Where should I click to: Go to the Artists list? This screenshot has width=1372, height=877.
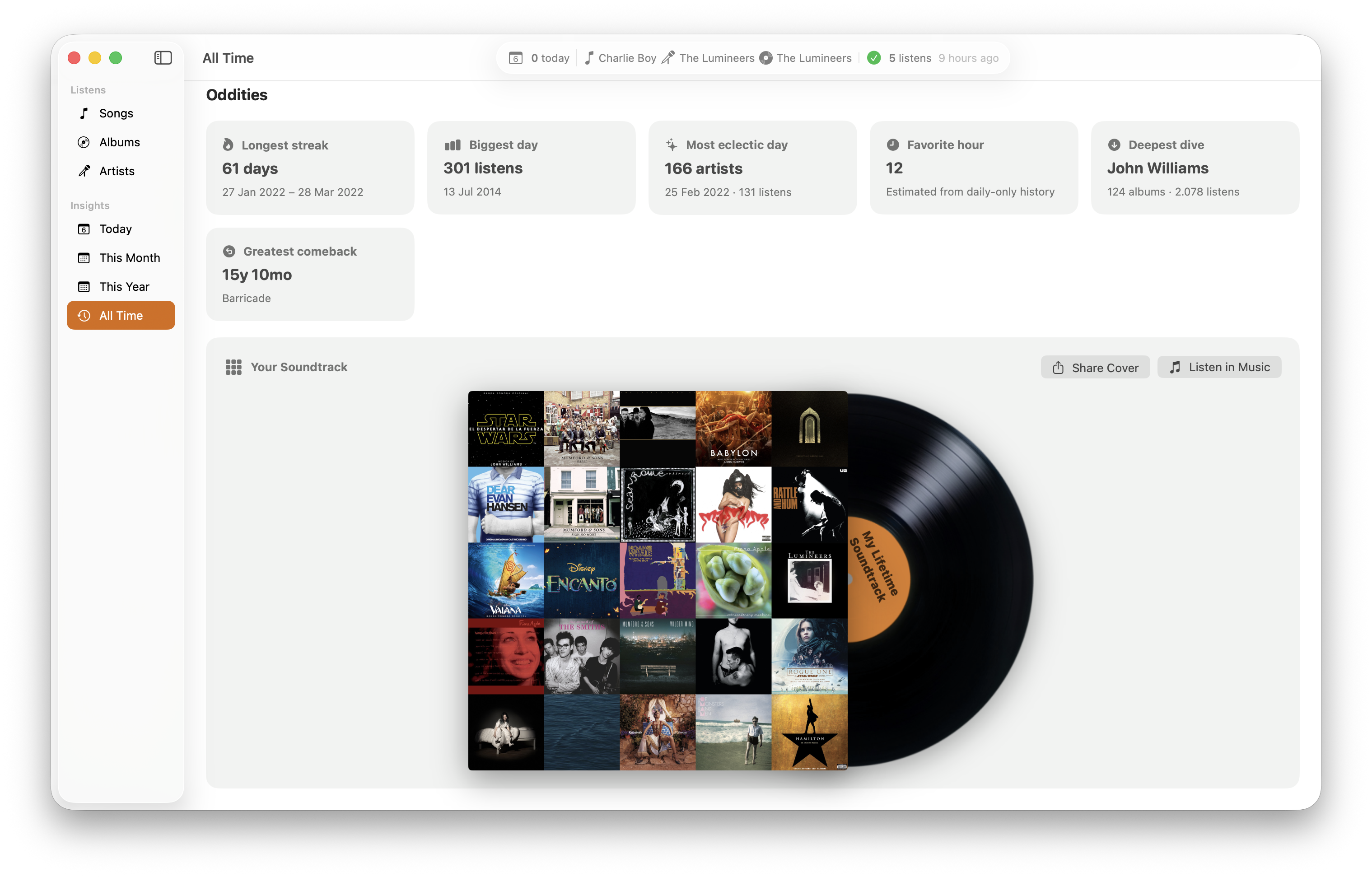pos(121,171)
